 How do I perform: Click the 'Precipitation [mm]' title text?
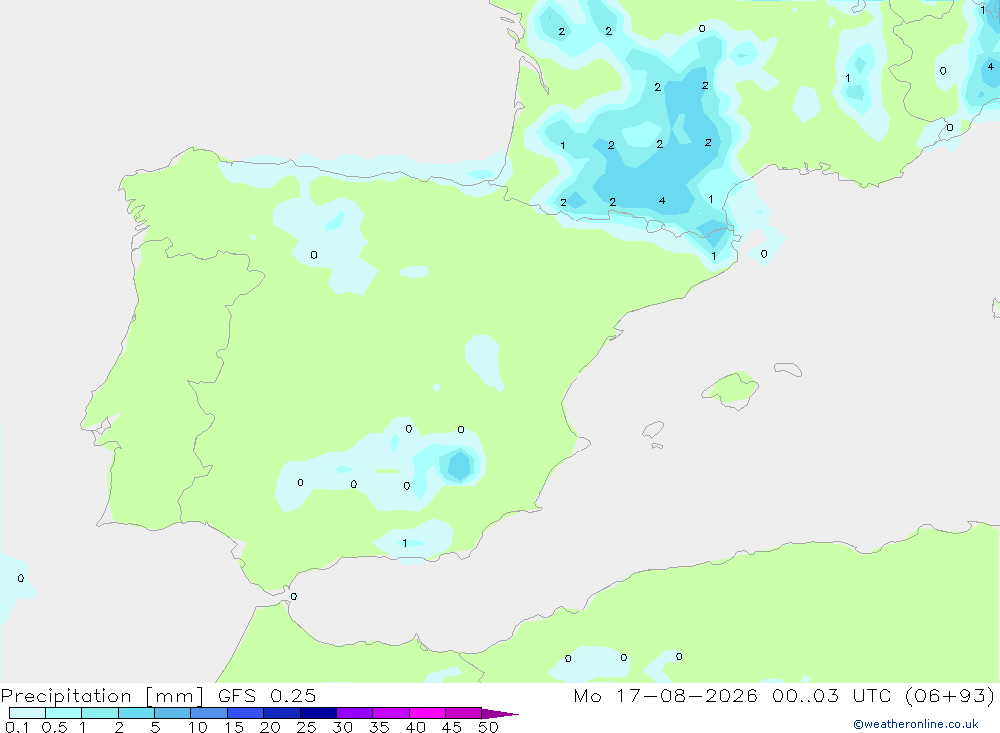[x=103, y=696]
